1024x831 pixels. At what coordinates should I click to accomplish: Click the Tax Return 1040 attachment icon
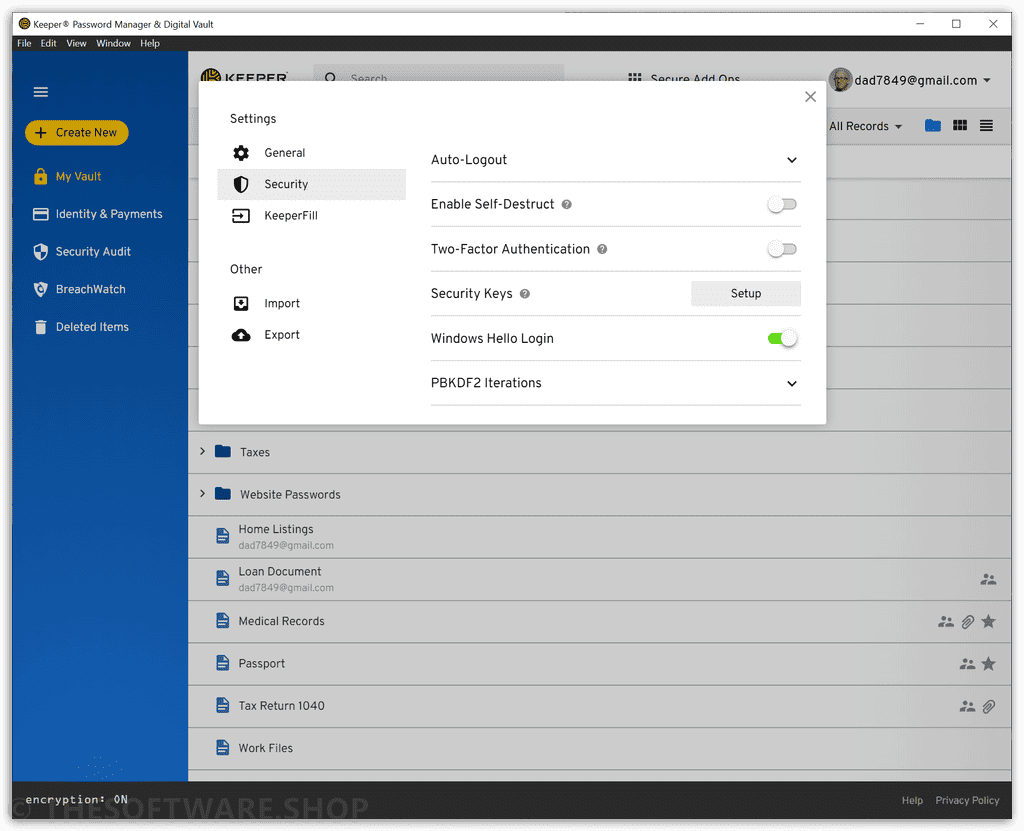pos(989,706)
